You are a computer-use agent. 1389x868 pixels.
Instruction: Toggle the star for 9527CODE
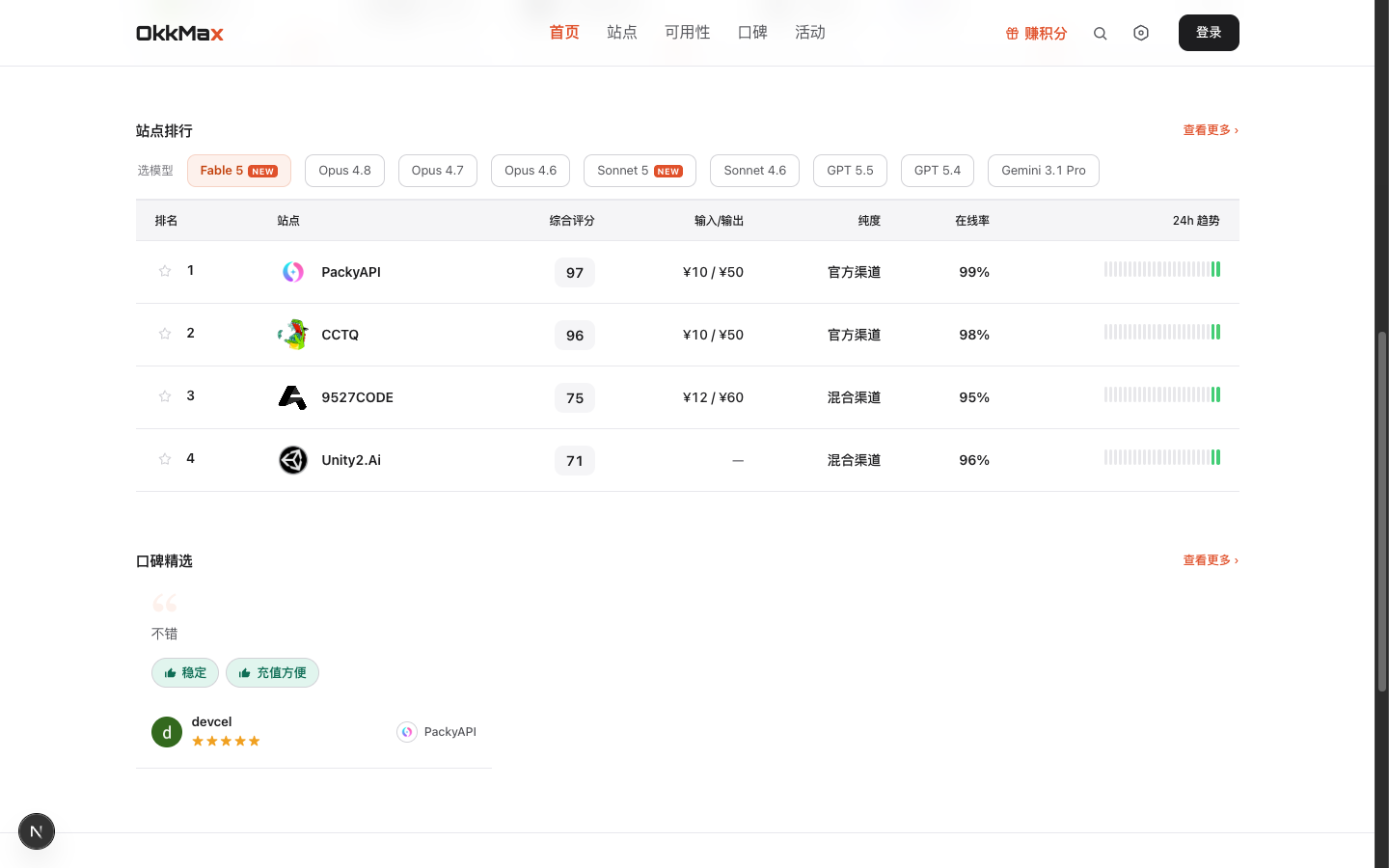[x=165, y=396]
